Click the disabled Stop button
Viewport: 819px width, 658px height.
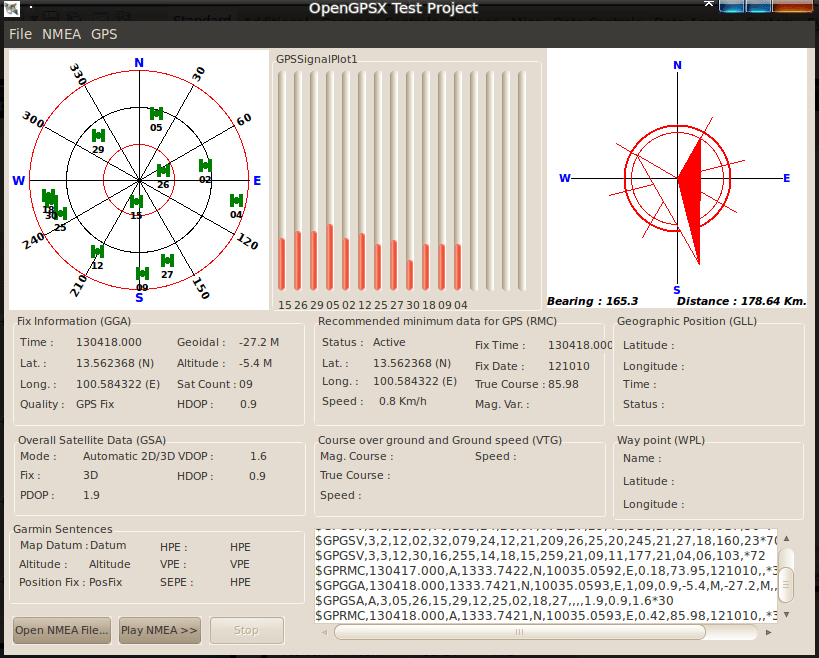[x=247, y=630]
